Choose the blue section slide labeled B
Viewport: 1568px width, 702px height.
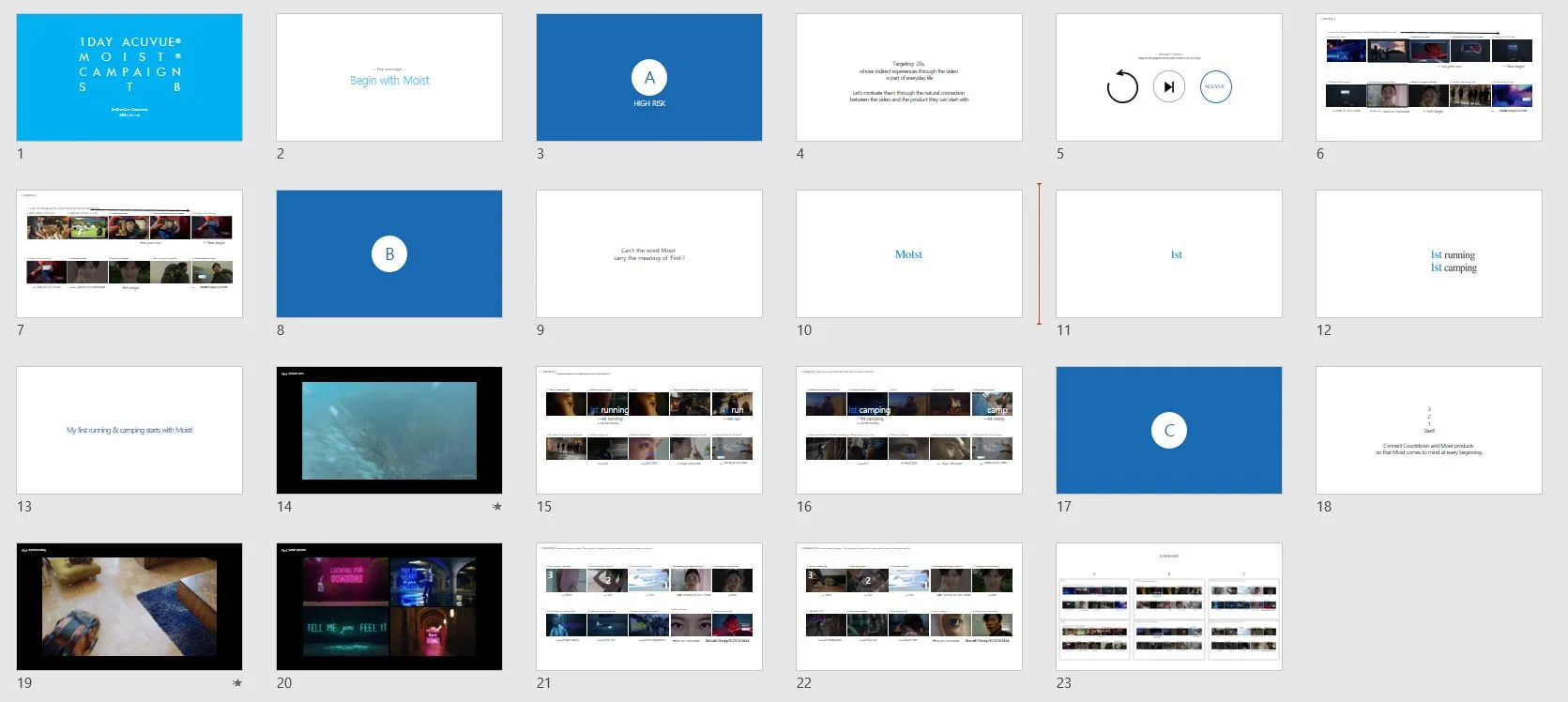point(389,254)
